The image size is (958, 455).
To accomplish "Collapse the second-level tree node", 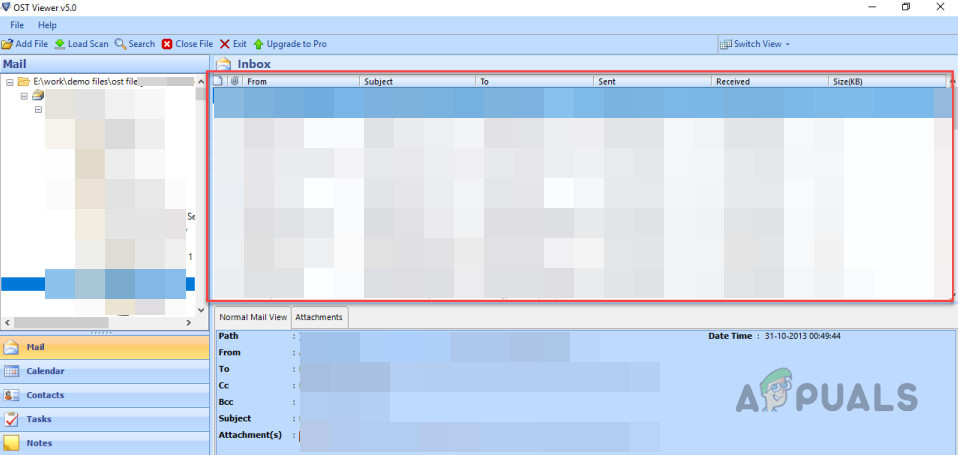I will click(24, 96).
